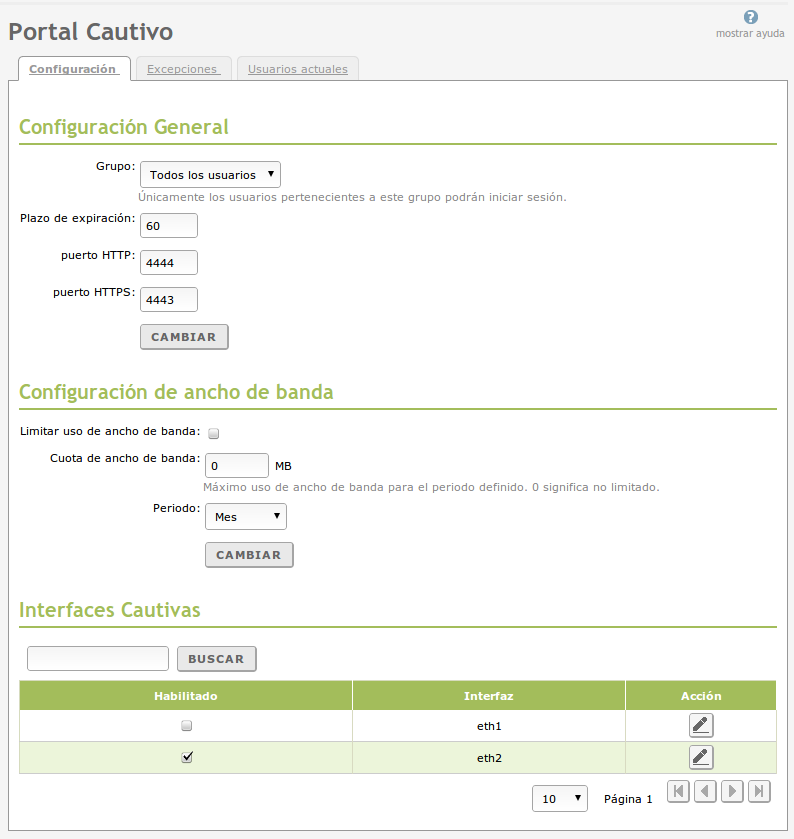Enable captive portal on eth1
Viewport: 794px width, 839px height.
[186, 725]
